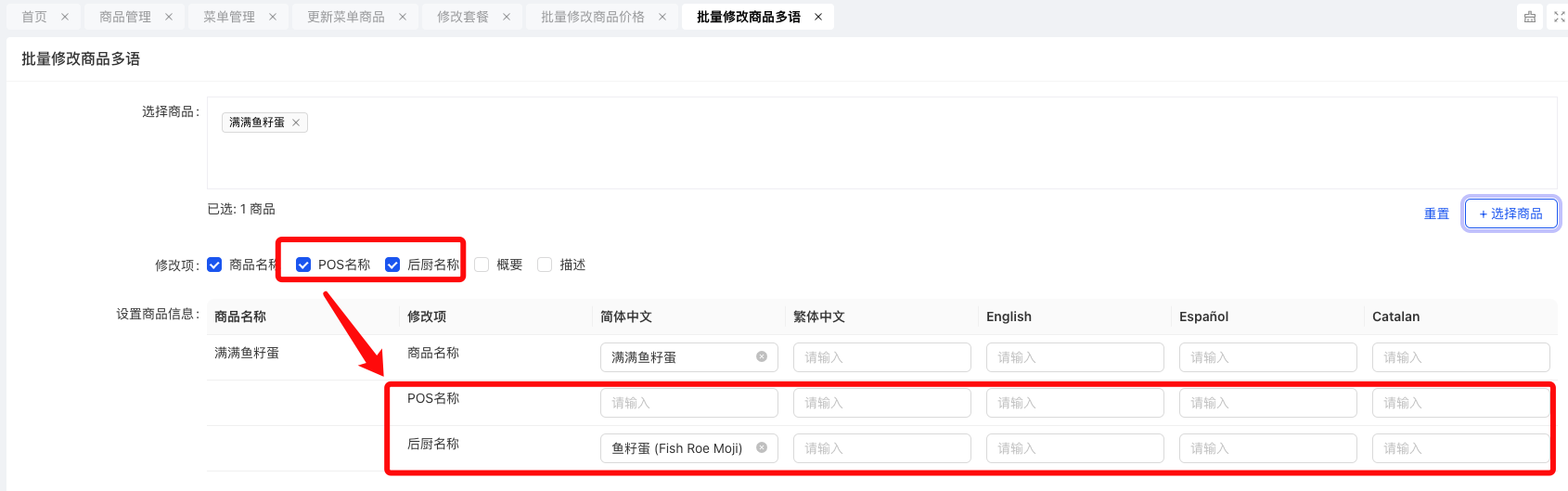The height and width of the screenshot is (491, 1568).
Task: Close the 商品管理 tab
Action: coord(169,17)
